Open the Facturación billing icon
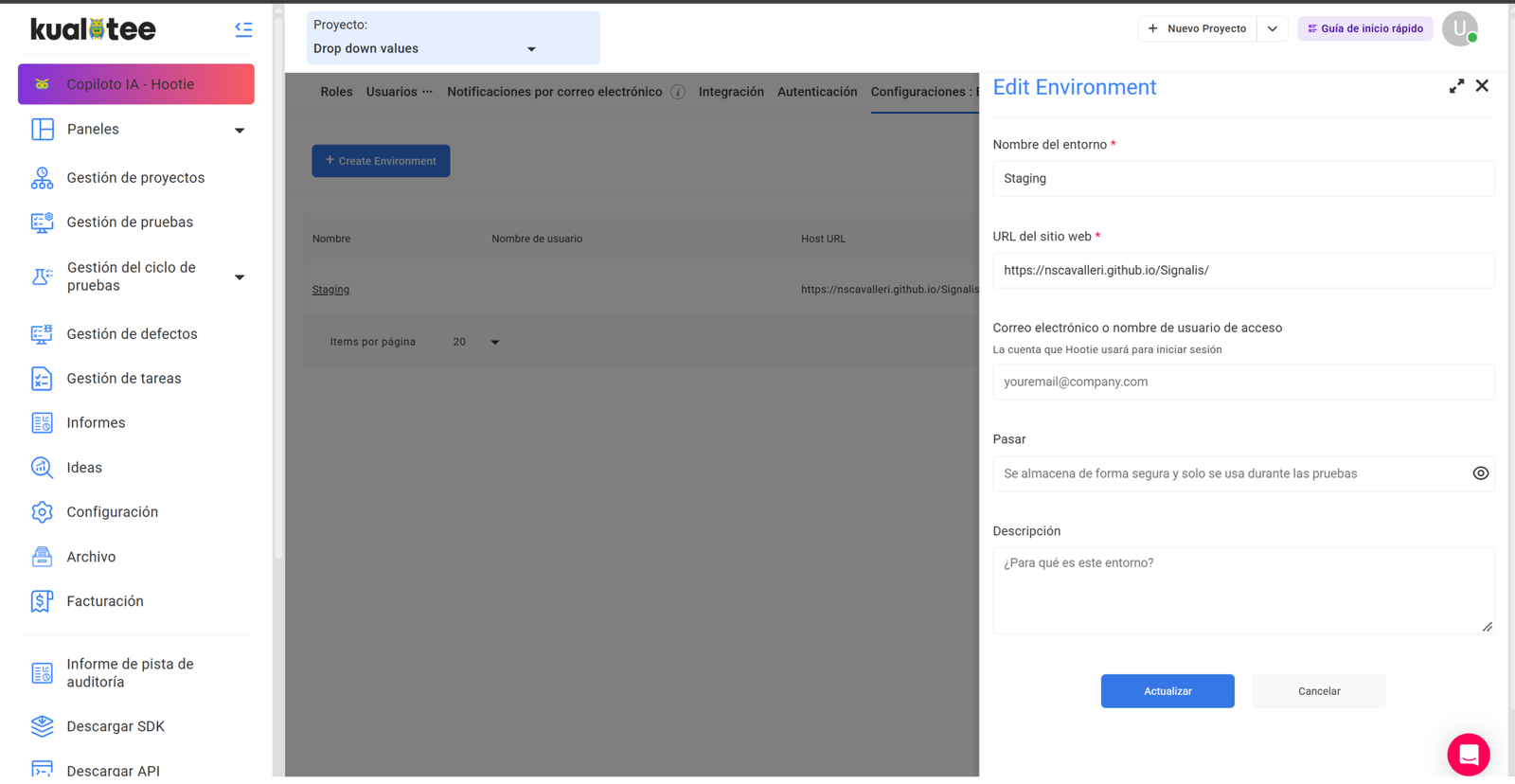 (42, 601)
